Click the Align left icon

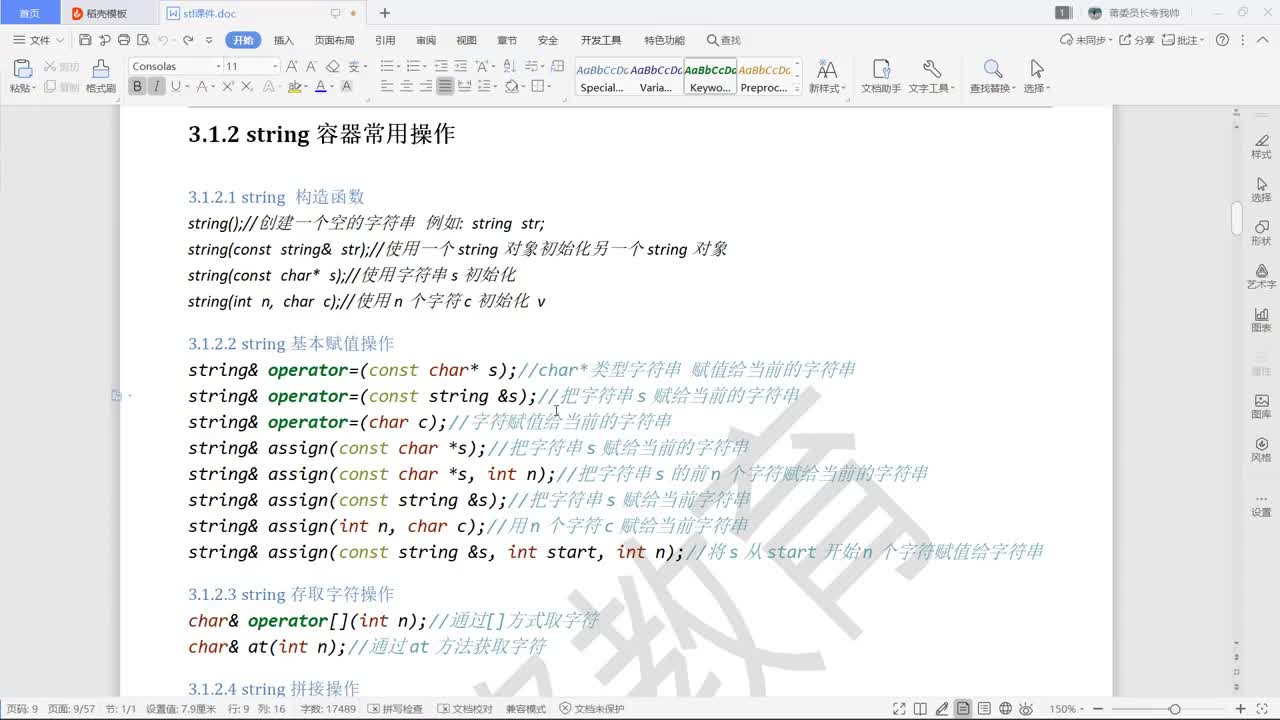click(x=388, y=87)
